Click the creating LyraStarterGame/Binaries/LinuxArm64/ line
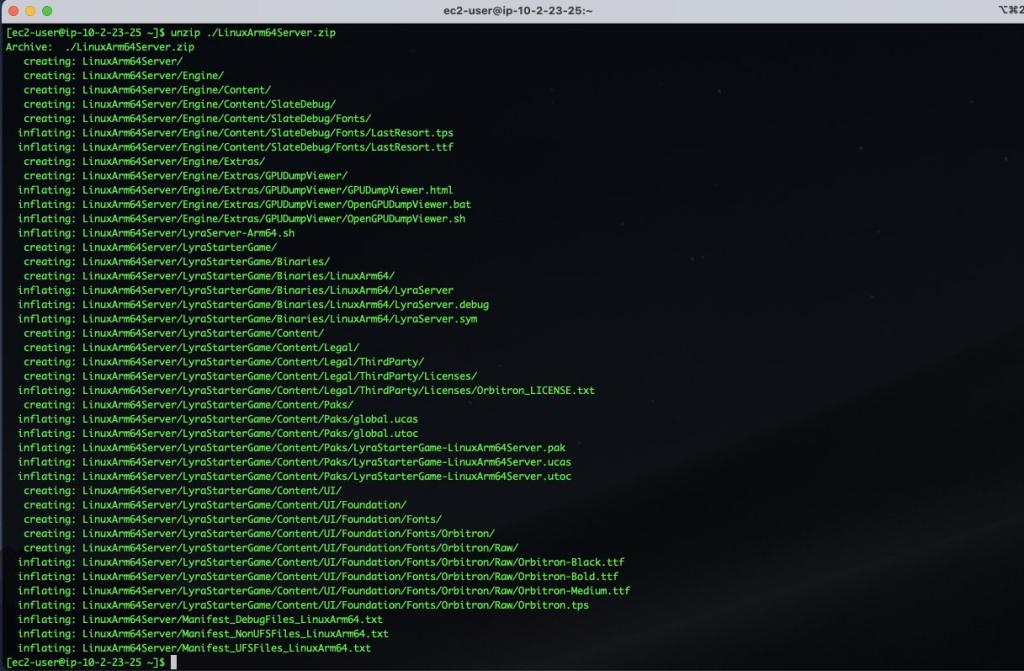The image size is (1024, 671). (209, 276)
